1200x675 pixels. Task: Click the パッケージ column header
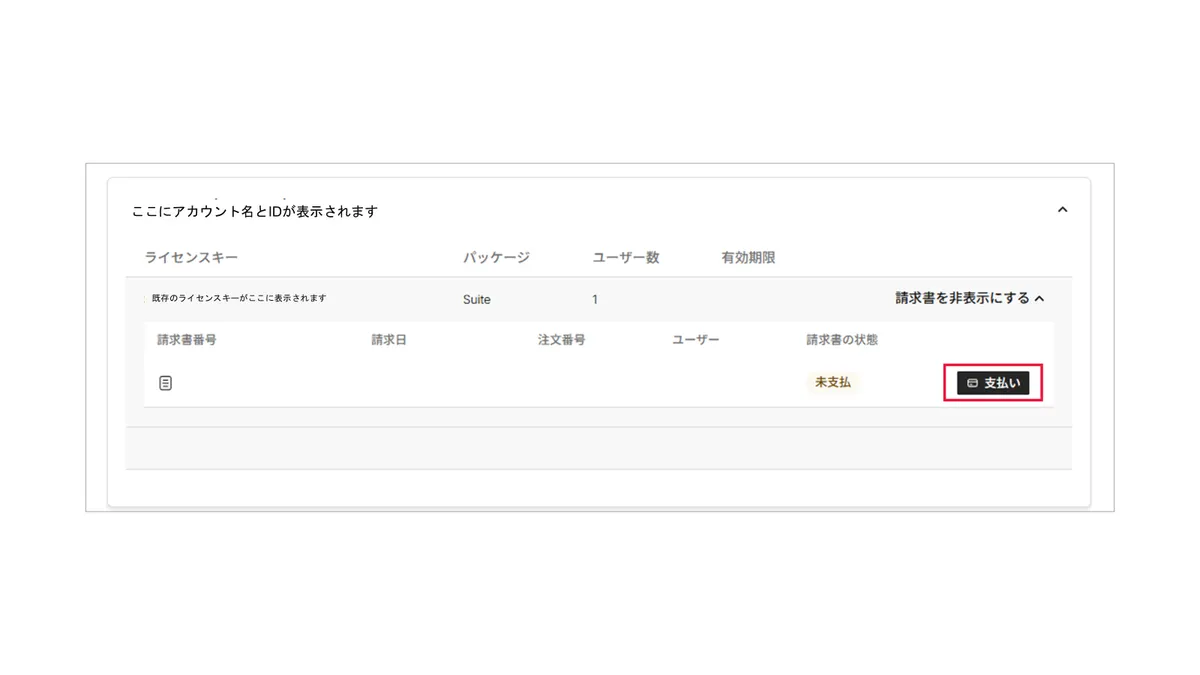pyautogui.click(x=496, y=257)
